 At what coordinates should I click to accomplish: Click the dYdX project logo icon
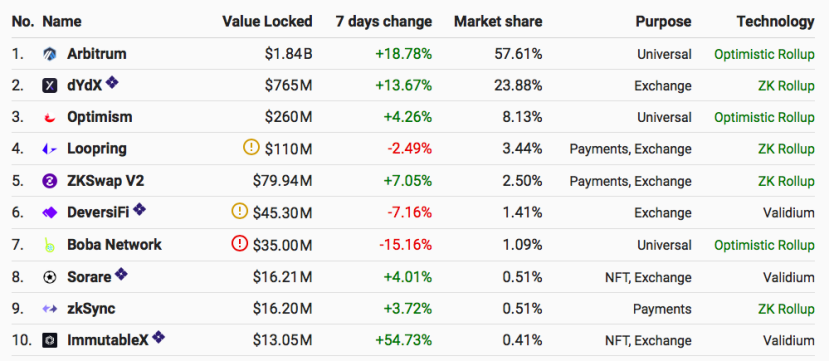(x=49, y=86)
